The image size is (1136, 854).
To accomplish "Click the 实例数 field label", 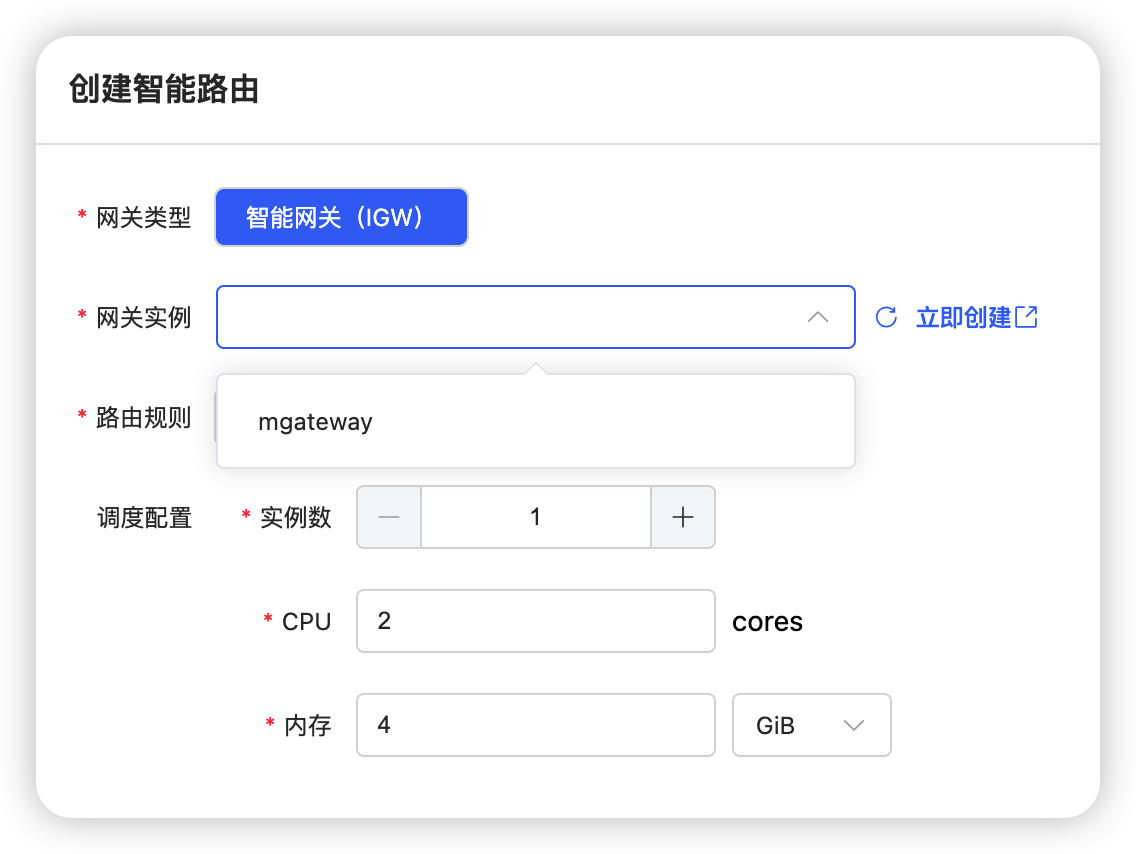I will click(x=295, y=518).
